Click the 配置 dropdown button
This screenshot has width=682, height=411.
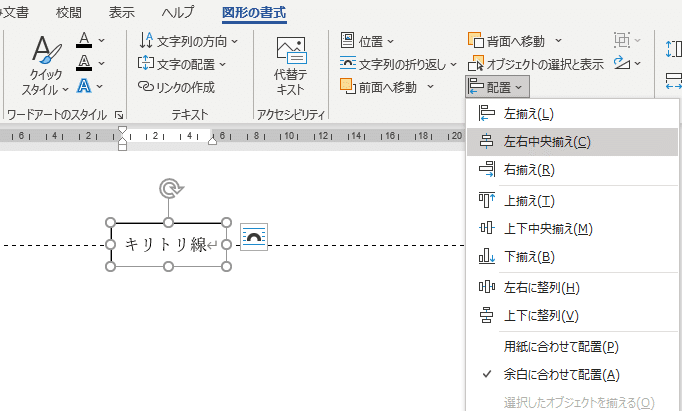point(497,87)
